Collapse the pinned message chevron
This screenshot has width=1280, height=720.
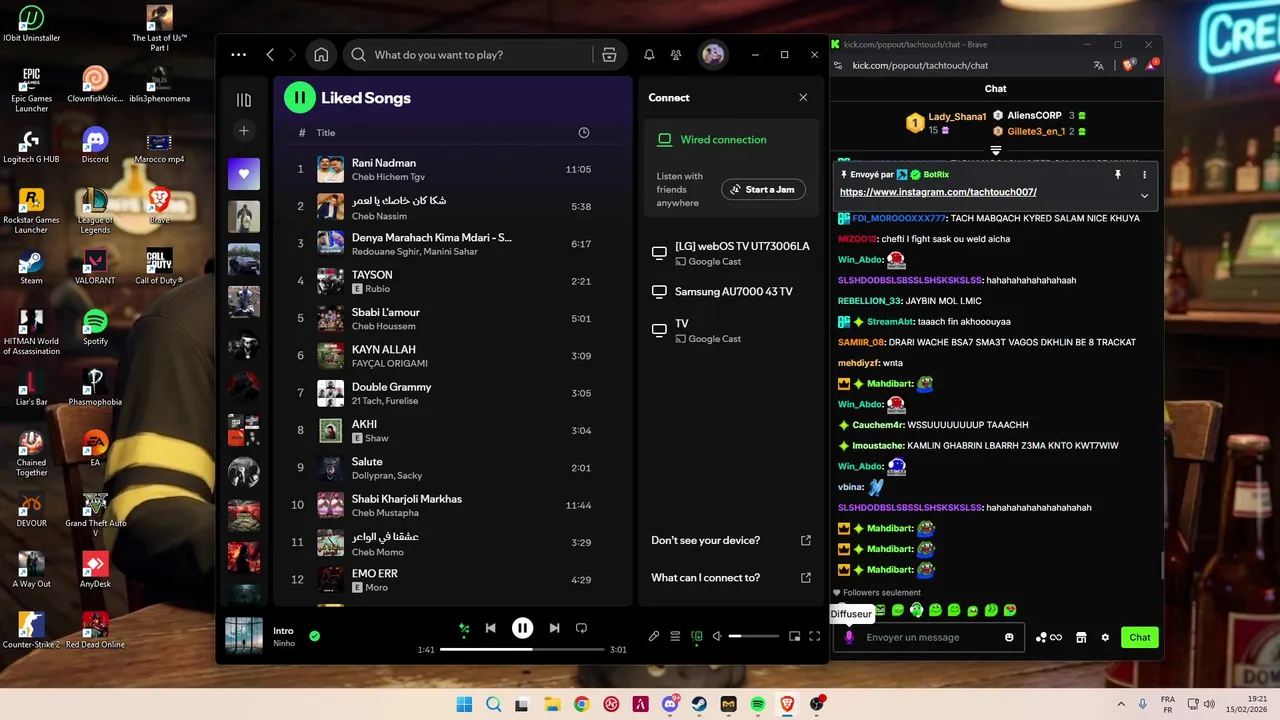coord(1145,195)
